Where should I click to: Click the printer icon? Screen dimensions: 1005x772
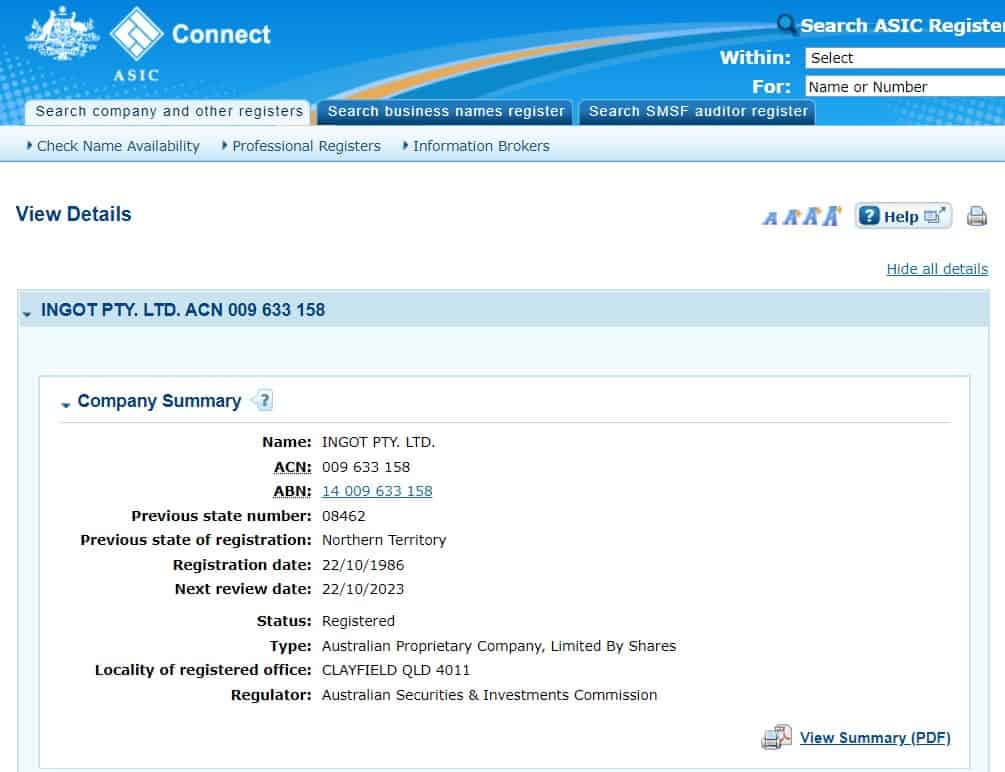click(977, 216)
